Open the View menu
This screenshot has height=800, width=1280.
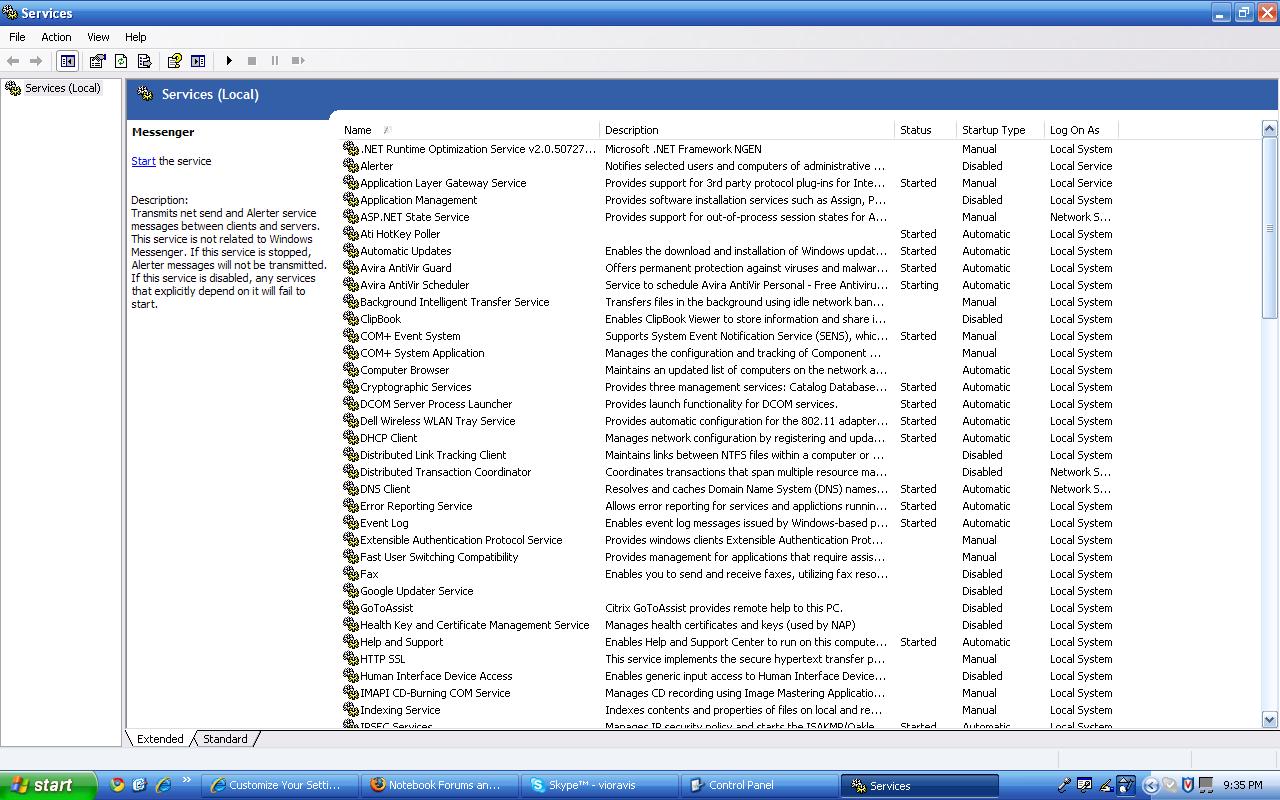tap(98, 37)
